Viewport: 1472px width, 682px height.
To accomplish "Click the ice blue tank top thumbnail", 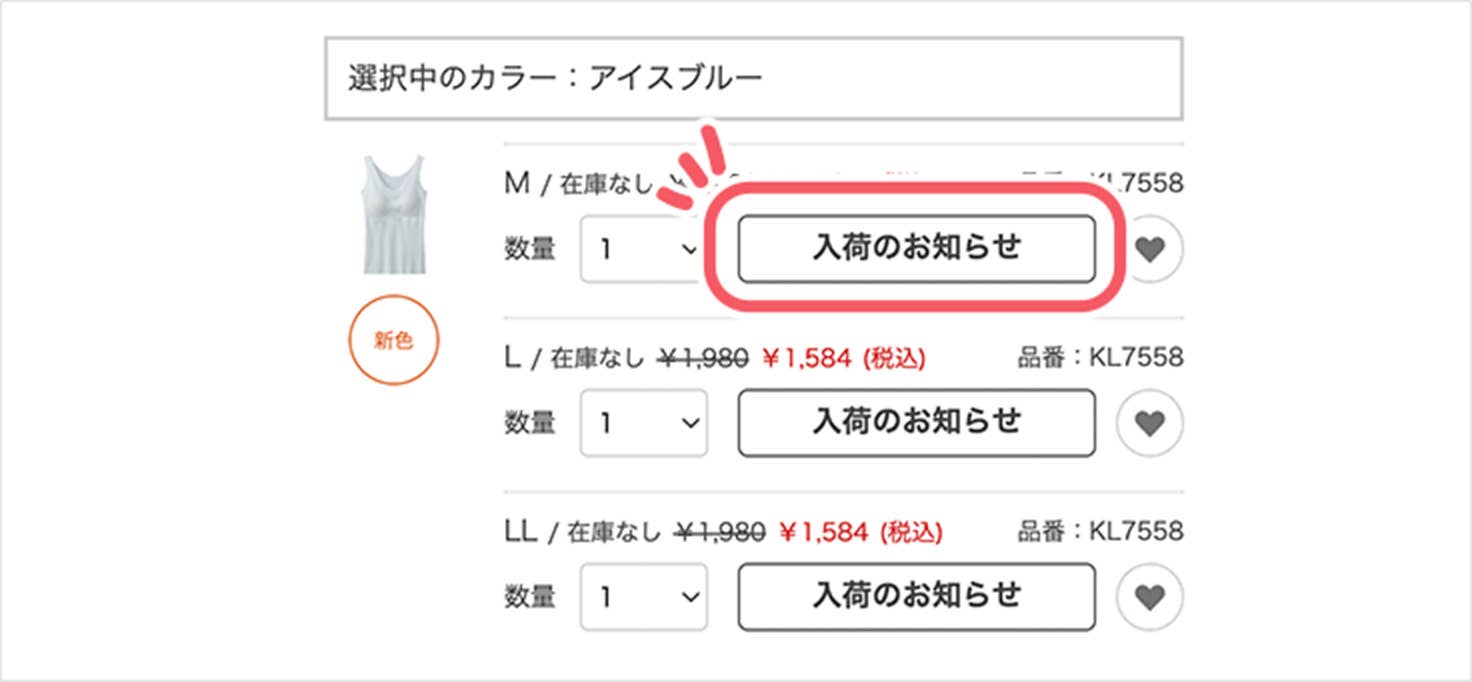I will (394, 213).
